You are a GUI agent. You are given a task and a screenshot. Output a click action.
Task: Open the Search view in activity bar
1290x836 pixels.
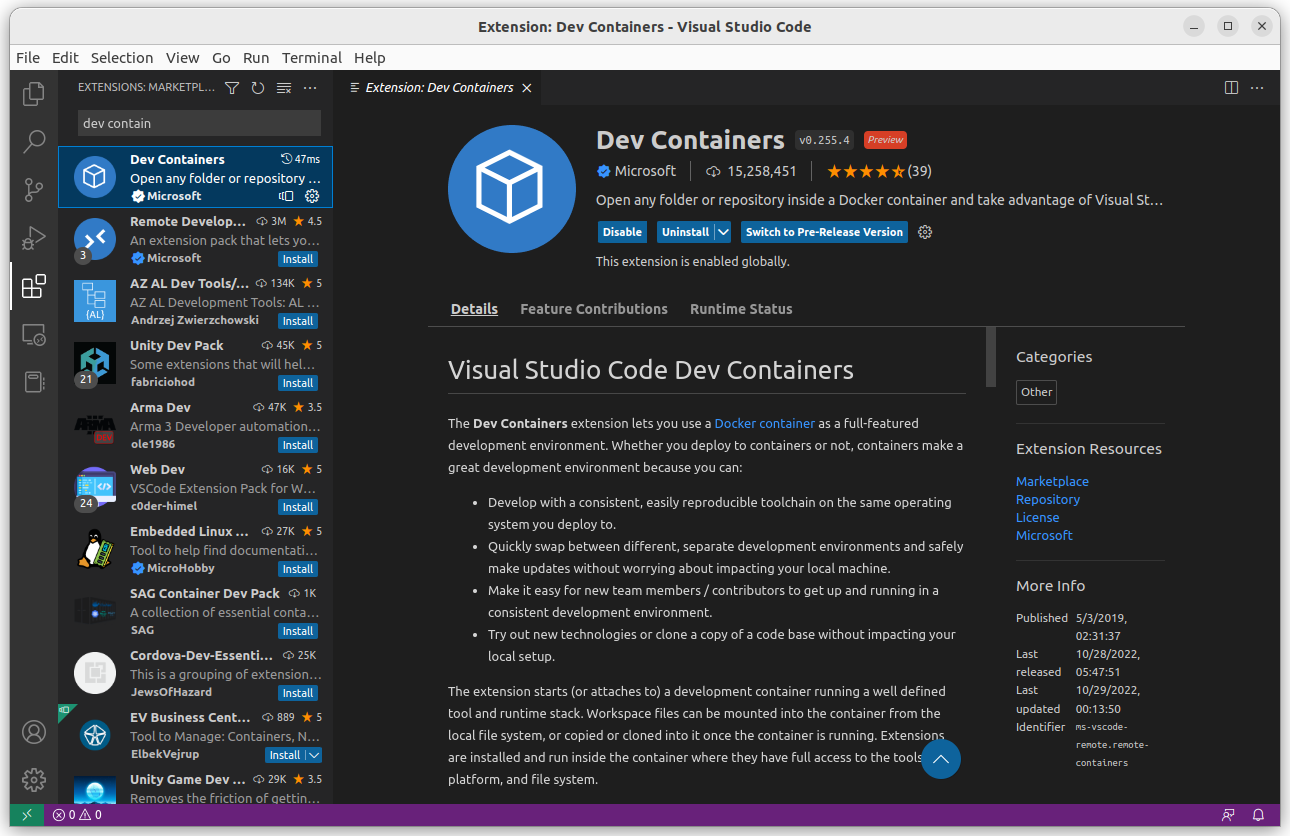click(x=34, y=141)
